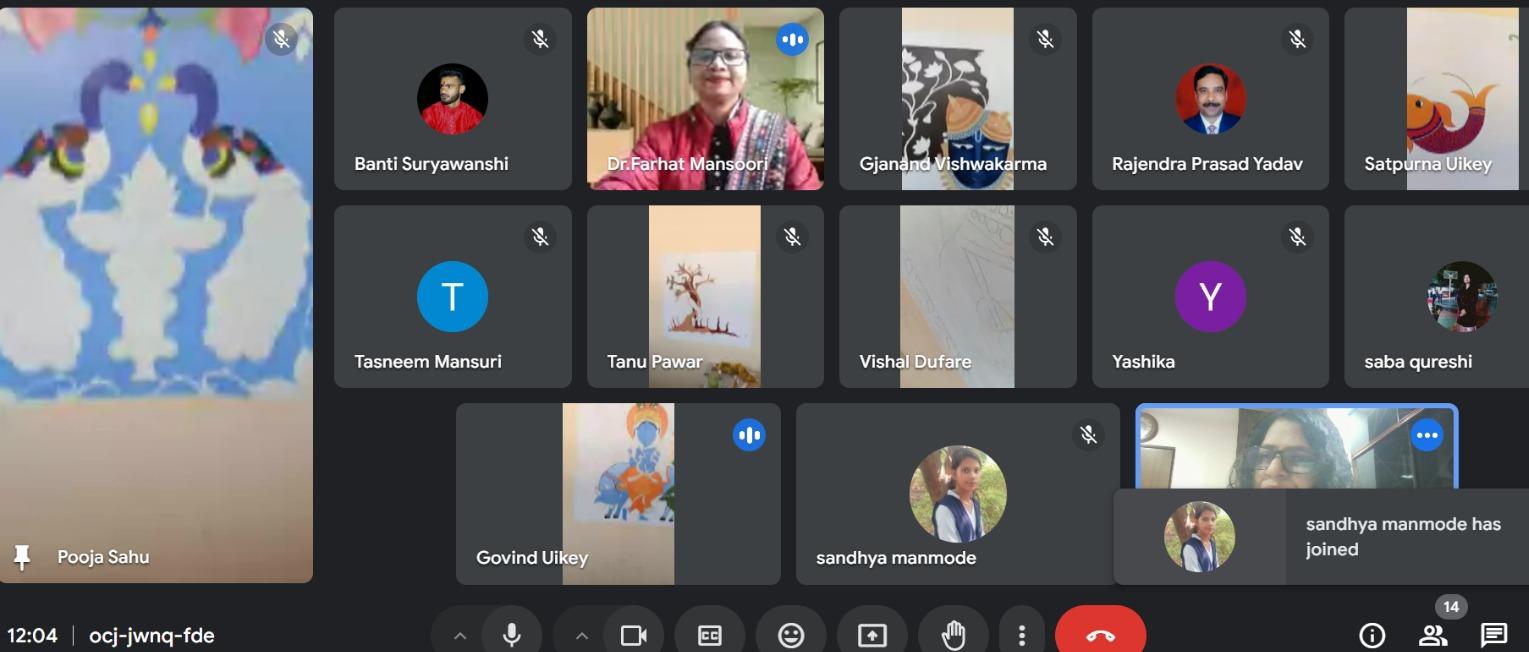Show the people list with participants icon

pos(1433,635)
